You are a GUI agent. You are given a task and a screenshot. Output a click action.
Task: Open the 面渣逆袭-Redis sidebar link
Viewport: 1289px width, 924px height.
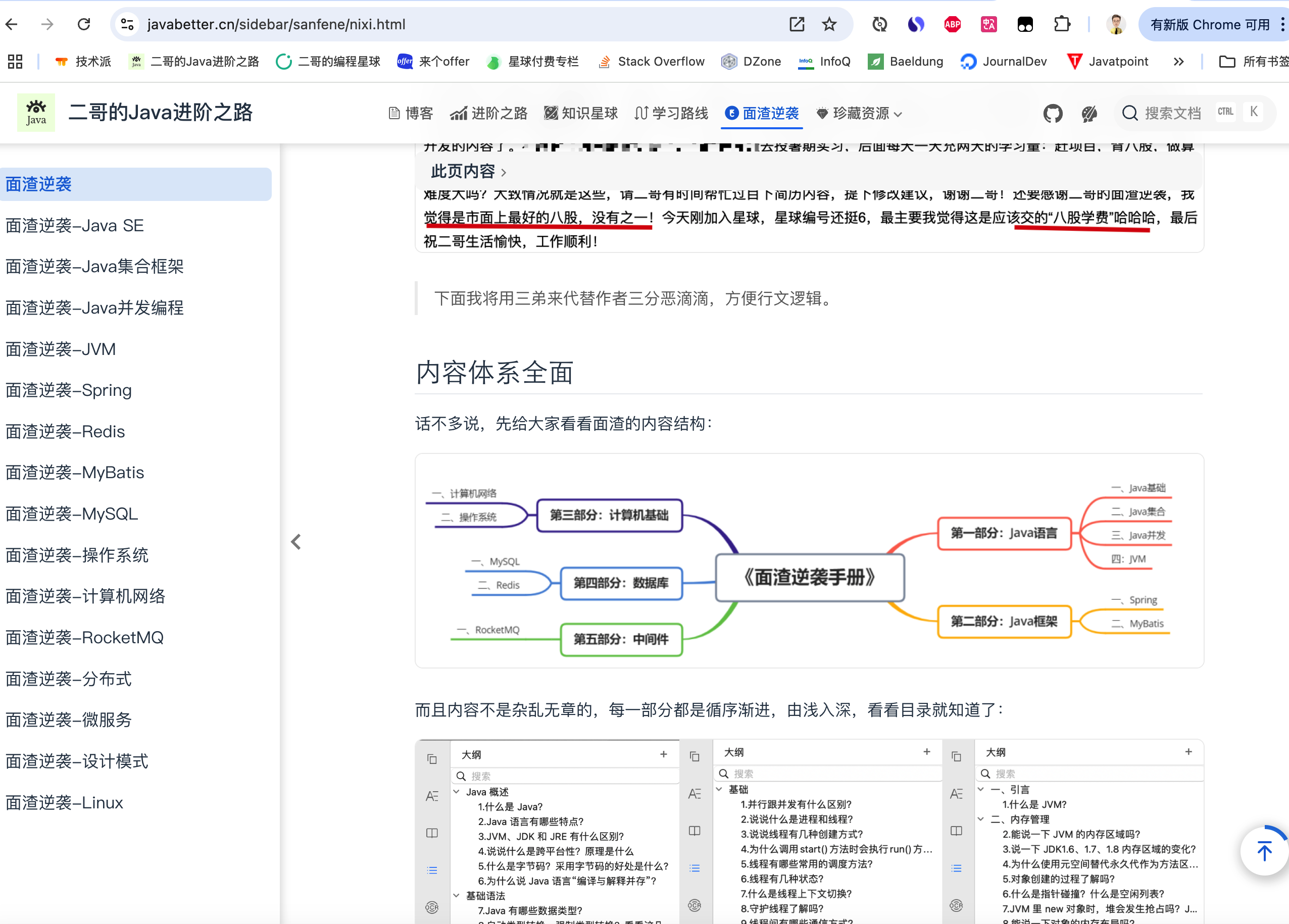[65, 431]
